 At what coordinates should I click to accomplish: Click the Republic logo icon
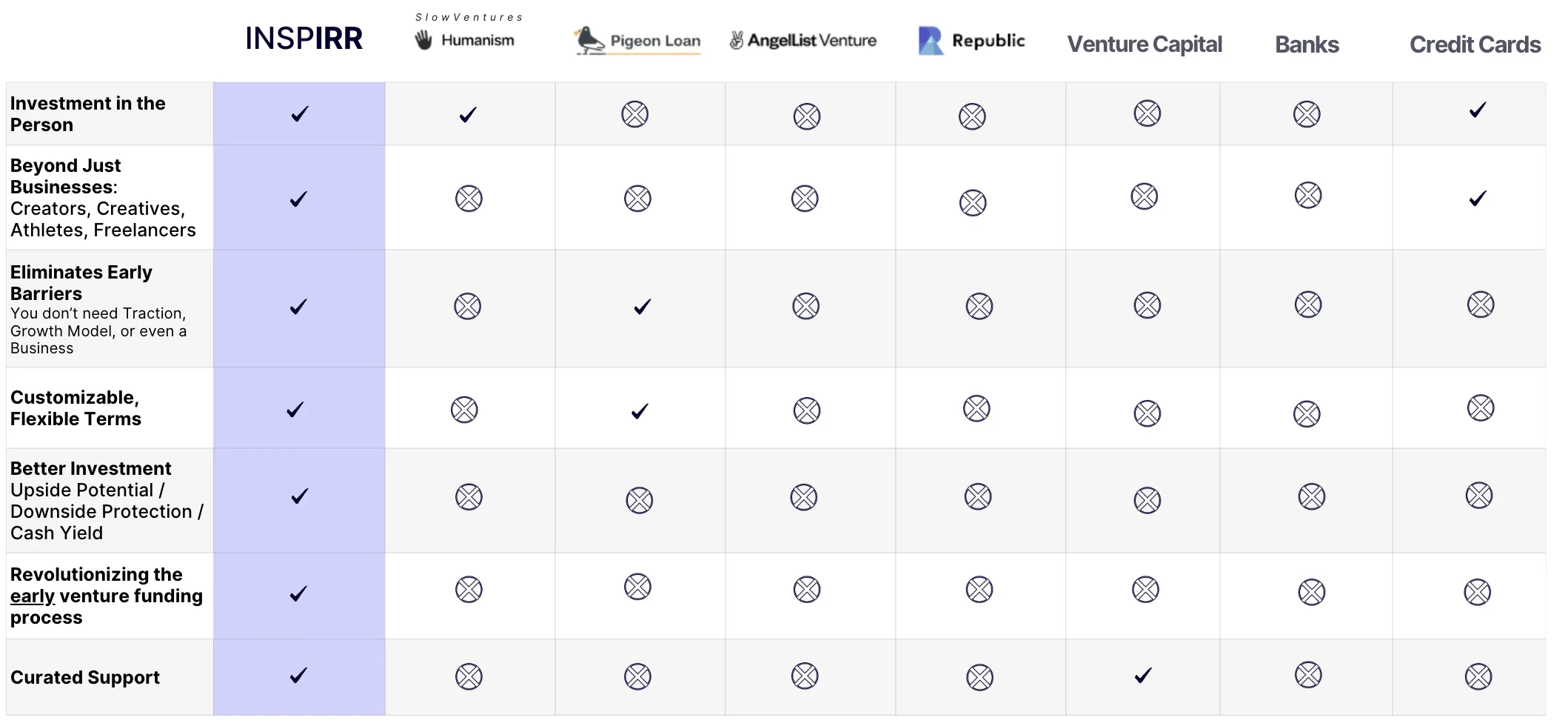click(x=931, y=41)
